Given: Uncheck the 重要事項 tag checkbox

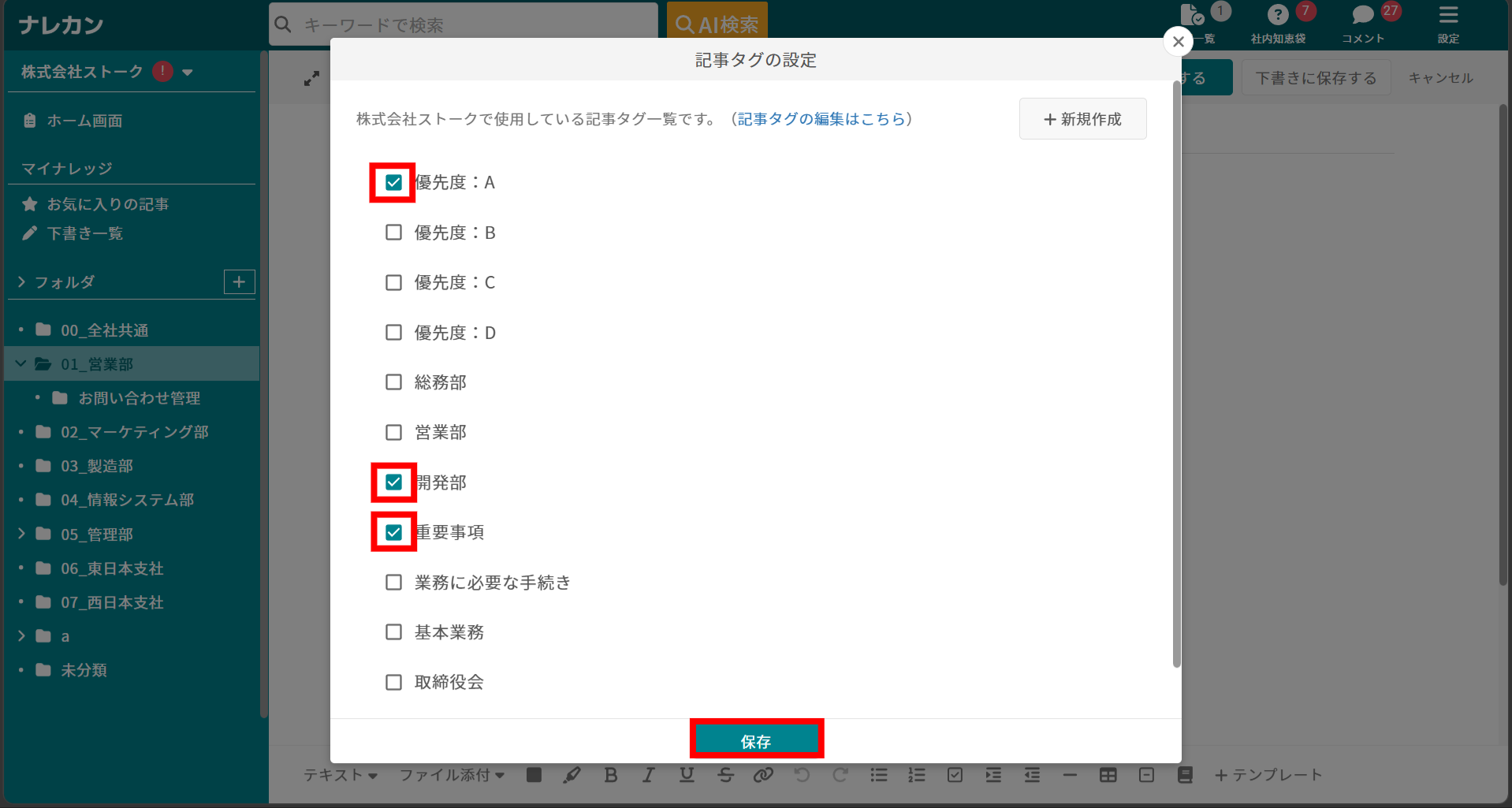Looking at the screenshot, I should (393, 532).
